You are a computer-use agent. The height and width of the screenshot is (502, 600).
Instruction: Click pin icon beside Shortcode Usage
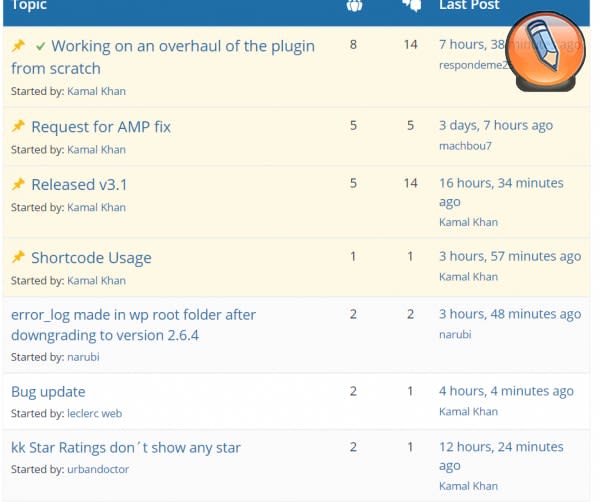pos(18,257)
